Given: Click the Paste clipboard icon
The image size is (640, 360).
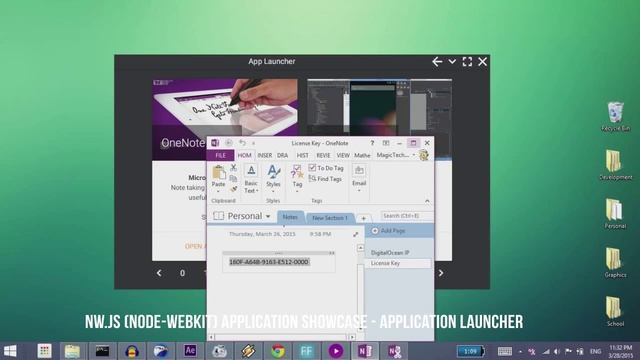Looking at the screenshot, I should (x=219, y=173).
